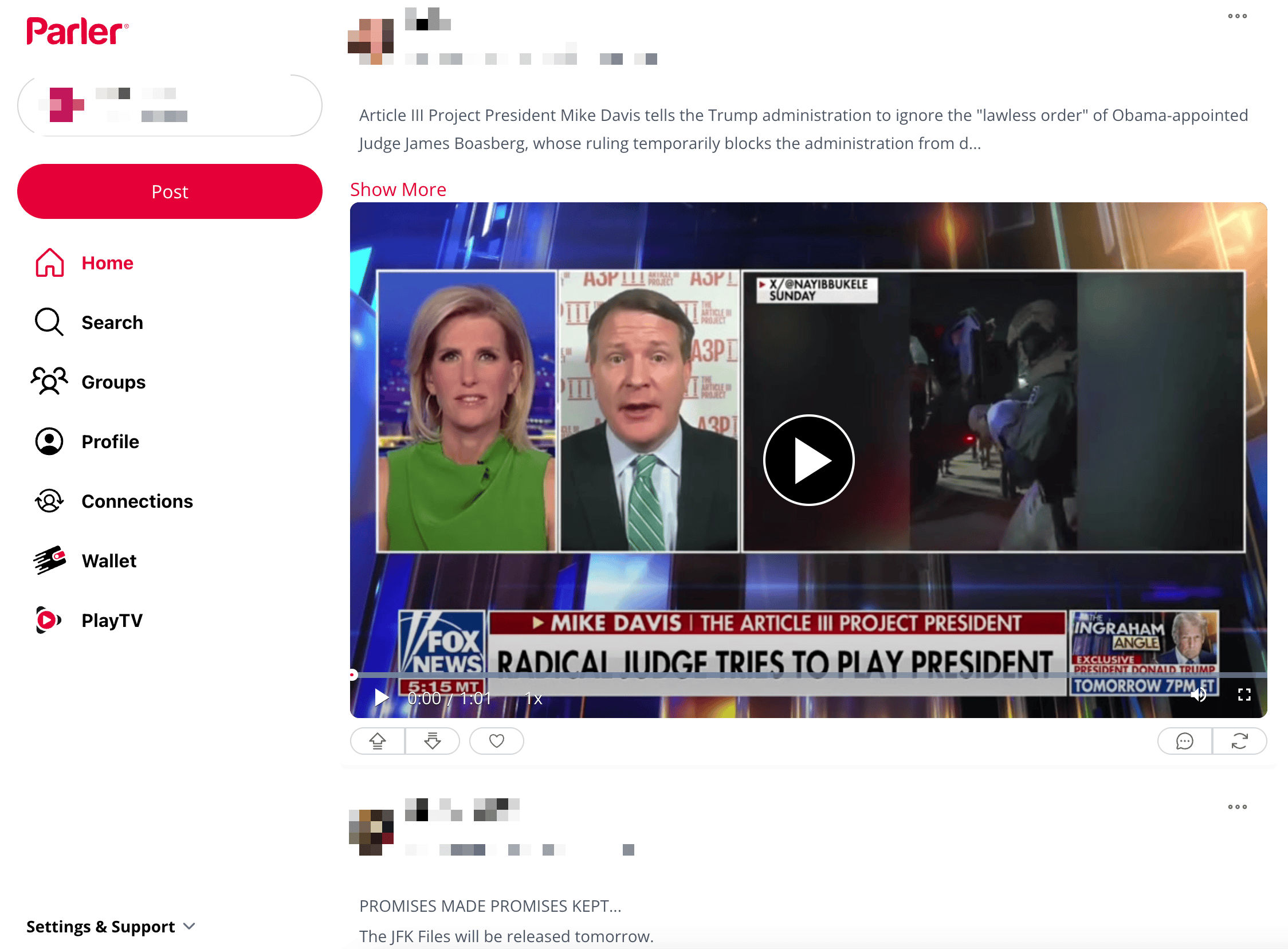Screen dimensions: 1288x949
Task: Repost using the circular arrows icon
Action: 1239,741
